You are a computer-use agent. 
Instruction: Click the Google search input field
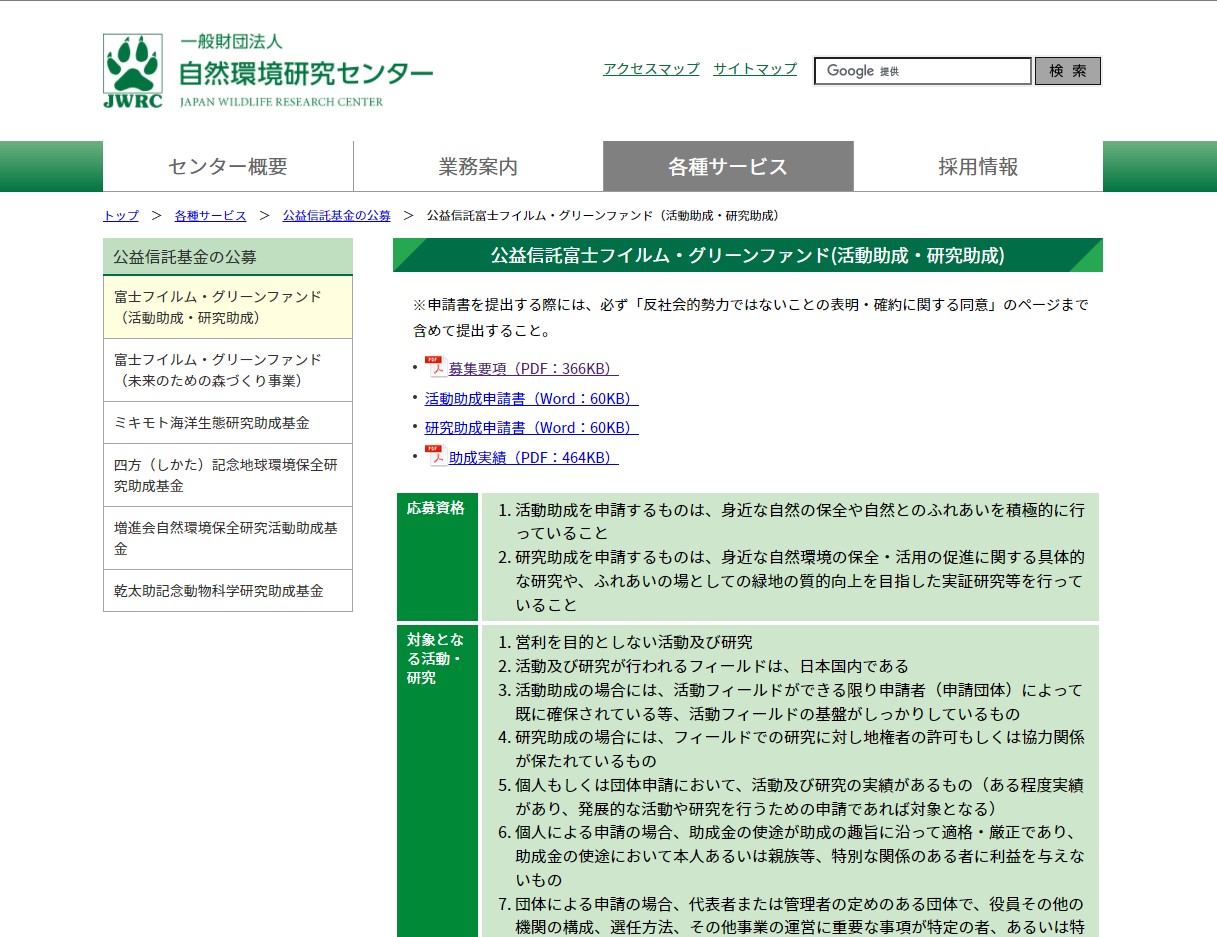922,71
